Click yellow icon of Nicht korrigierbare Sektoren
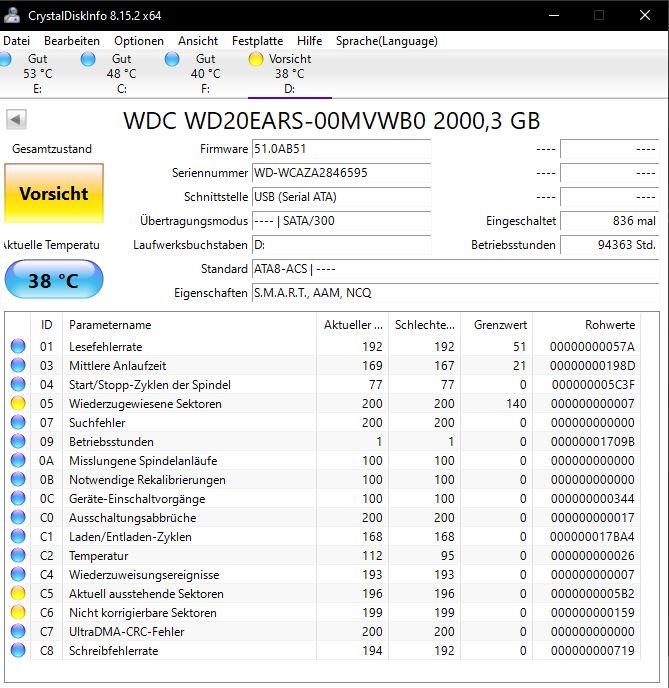Image resolution: width=669 pixels, height=688 pixels. tap(18, 613)
